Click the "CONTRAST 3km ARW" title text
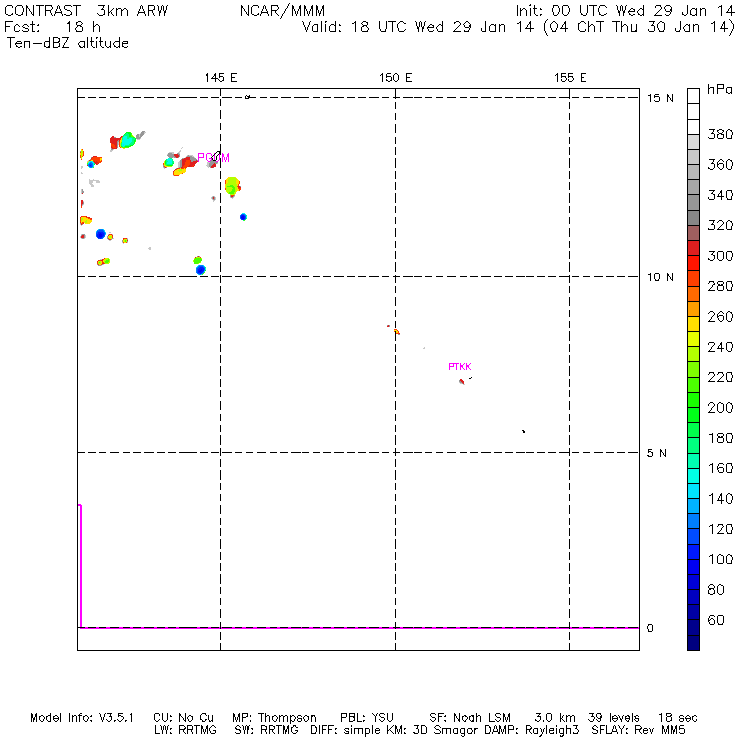 click(x=86, y=11)
